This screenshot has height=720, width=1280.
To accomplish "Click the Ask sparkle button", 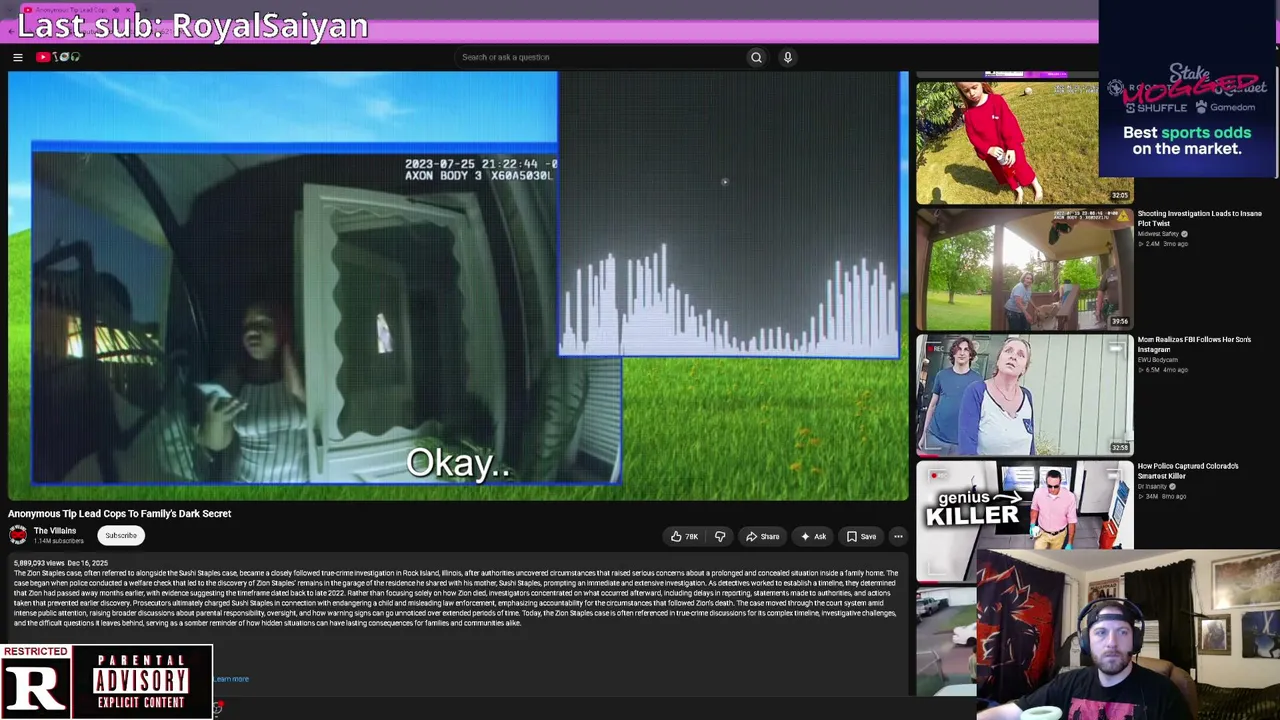I will [x=813, y=537].
